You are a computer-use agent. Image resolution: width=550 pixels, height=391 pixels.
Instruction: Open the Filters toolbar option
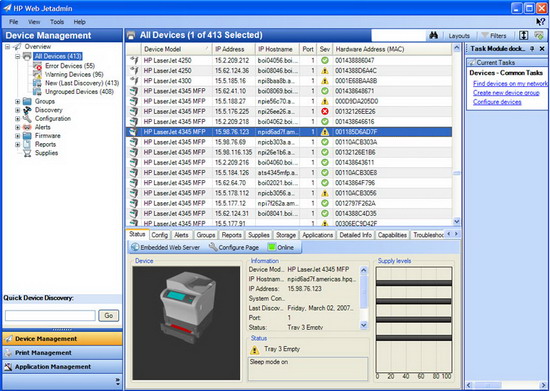(x=494, y=36)
